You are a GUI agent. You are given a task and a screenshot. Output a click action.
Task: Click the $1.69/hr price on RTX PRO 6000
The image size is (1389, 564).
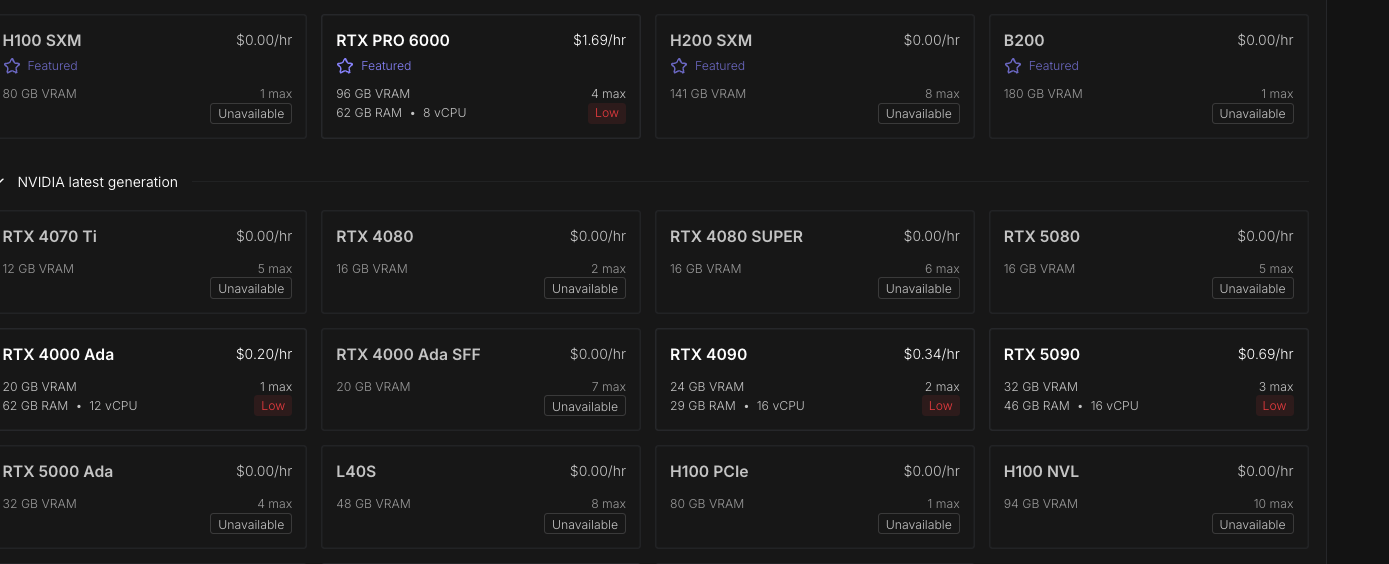599,41
